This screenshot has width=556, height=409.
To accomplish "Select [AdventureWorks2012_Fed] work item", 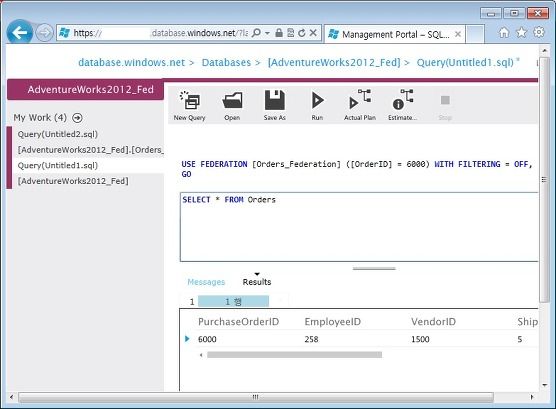I will coord(73,181).
